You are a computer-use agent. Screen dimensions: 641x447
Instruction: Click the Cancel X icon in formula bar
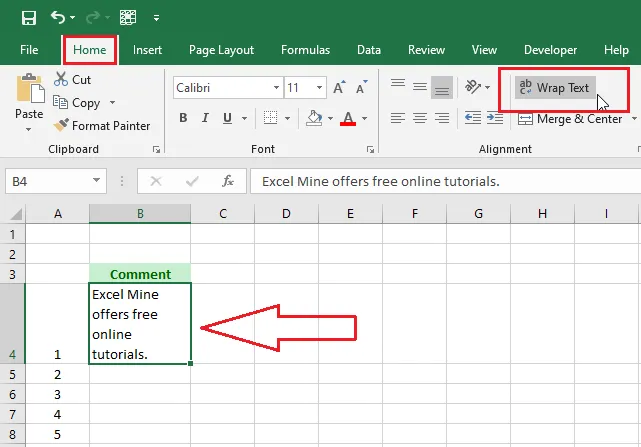[x=156, y=181]
